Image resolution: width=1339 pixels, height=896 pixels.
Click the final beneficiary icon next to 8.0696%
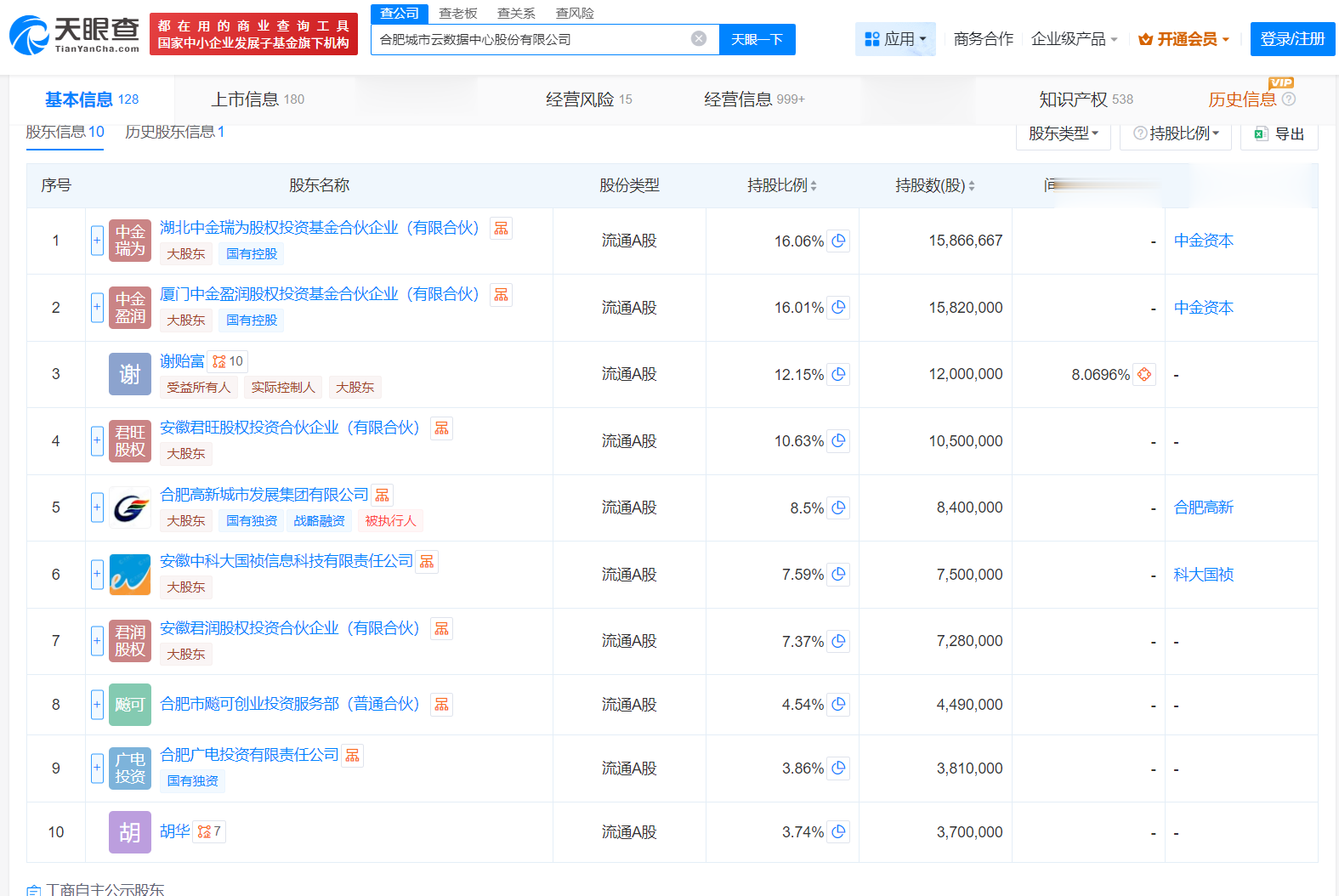pos(1144,374)
